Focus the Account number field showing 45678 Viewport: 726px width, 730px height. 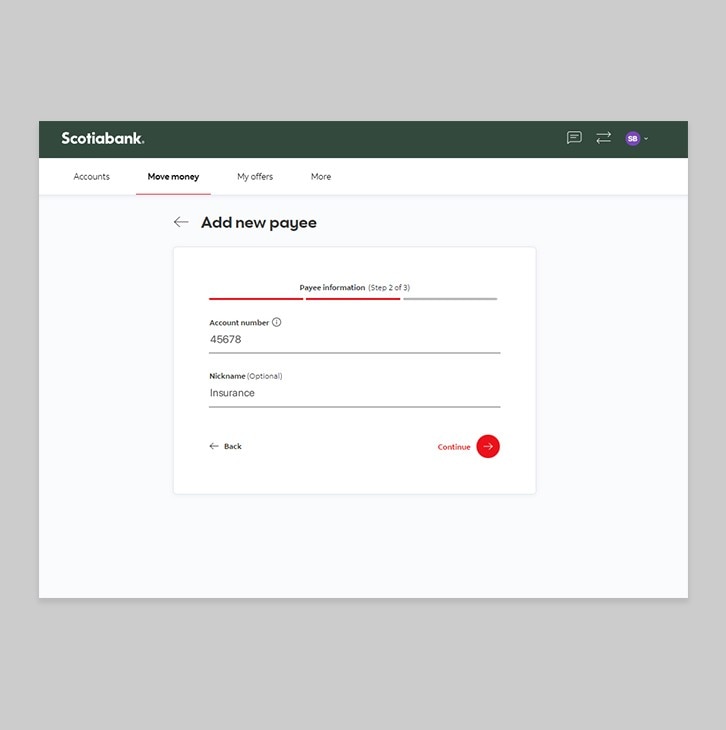354,340
